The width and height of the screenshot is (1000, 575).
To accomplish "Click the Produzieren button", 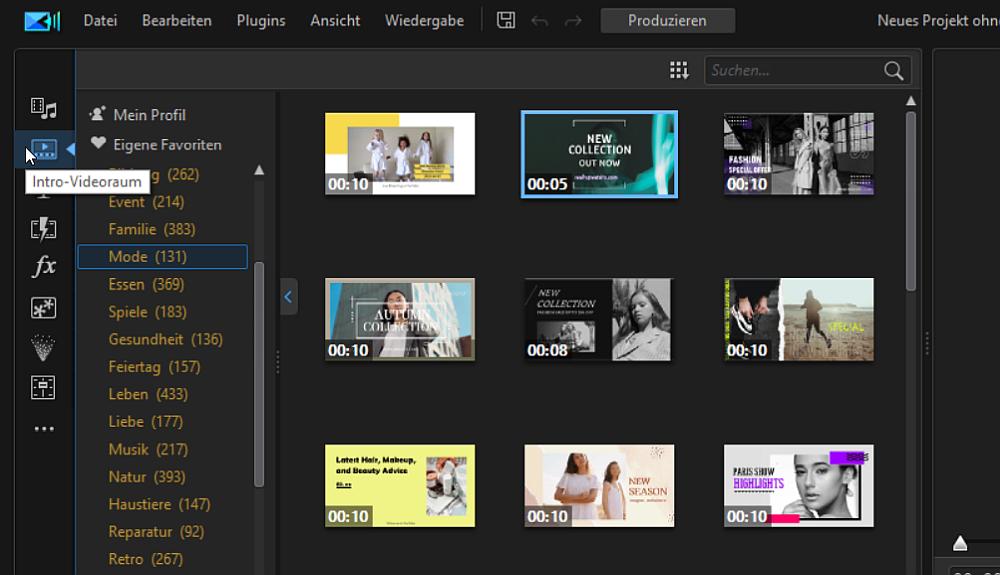I will [x=668, y=20].
